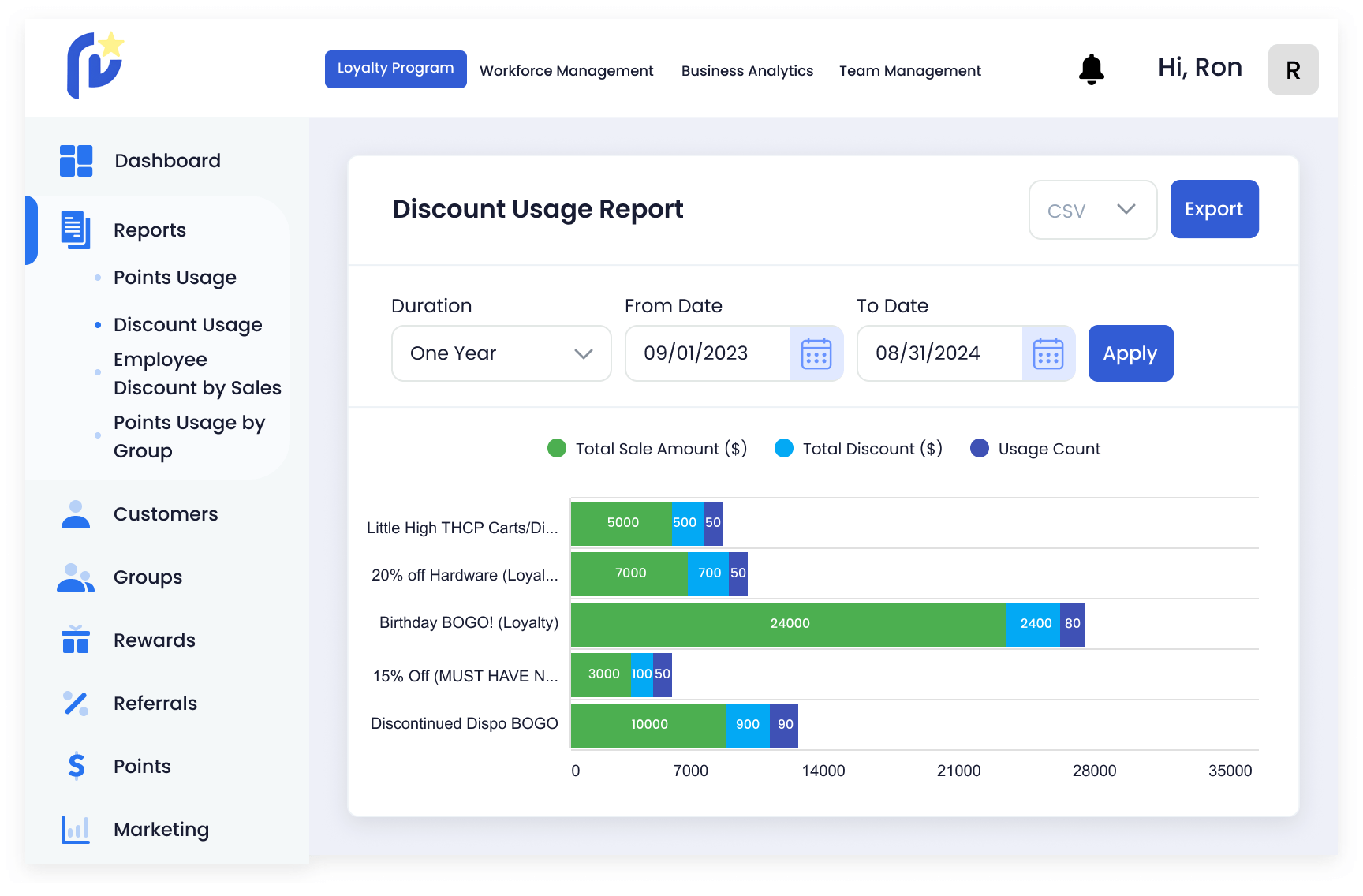Go to Customers section
This screenshot has width=1363, height=896.
click(x=166, y=514)
